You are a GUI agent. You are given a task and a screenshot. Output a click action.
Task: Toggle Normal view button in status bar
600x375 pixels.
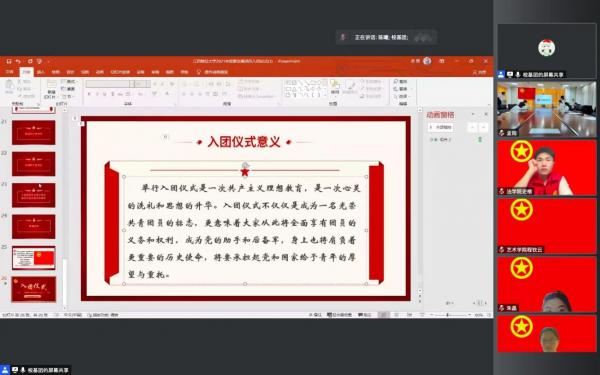(x=383, y=315)
